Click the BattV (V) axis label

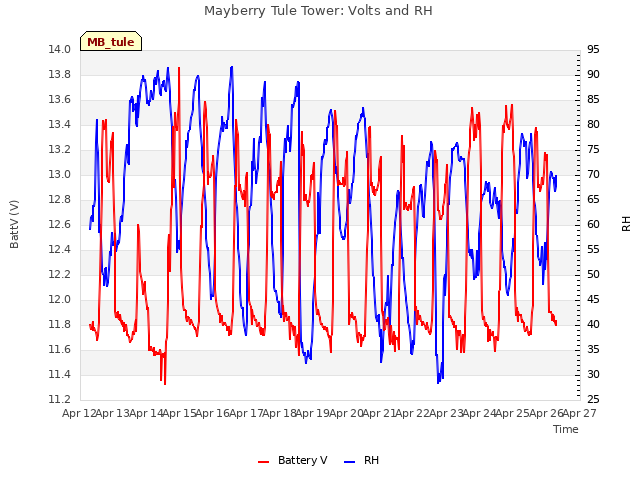click(14, 224)
